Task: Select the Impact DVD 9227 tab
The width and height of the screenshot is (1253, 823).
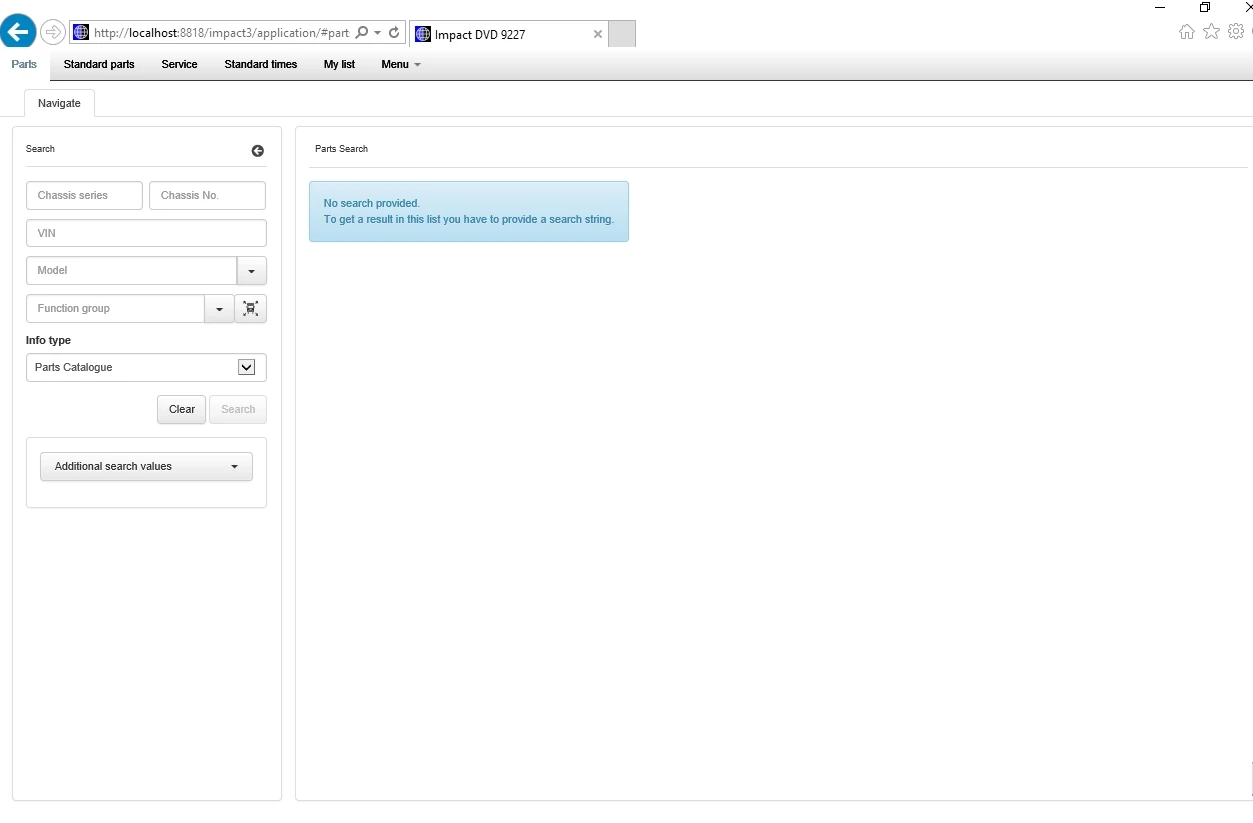Action: (x=509, y=34)
